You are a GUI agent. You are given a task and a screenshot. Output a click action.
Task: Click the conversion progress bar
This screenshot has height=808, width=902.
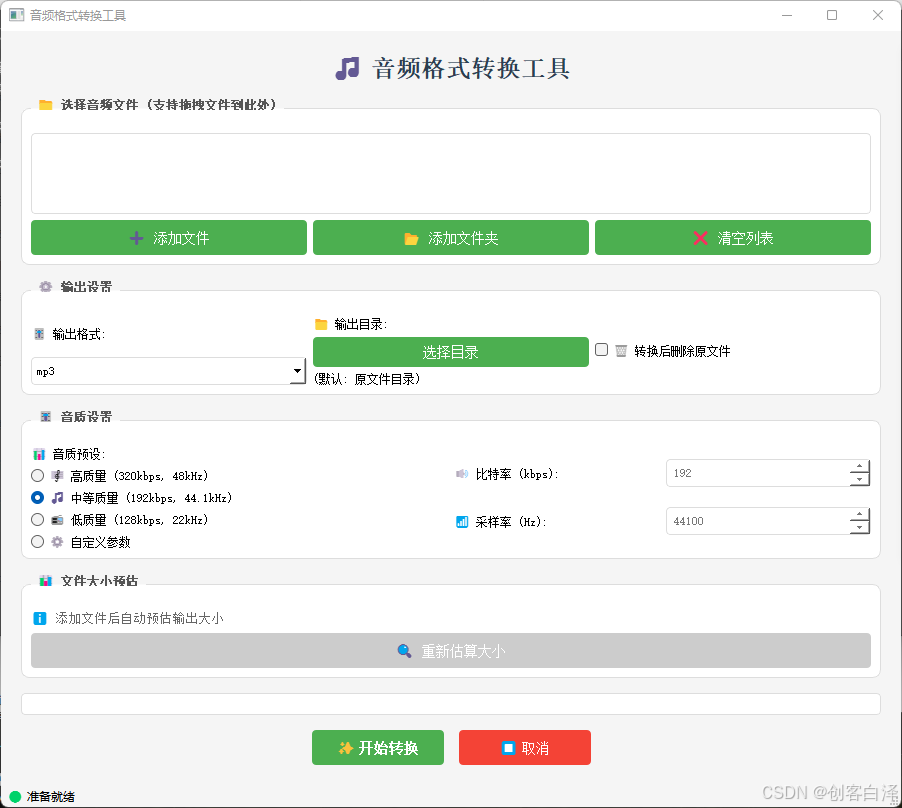click(x=450, y=704)
